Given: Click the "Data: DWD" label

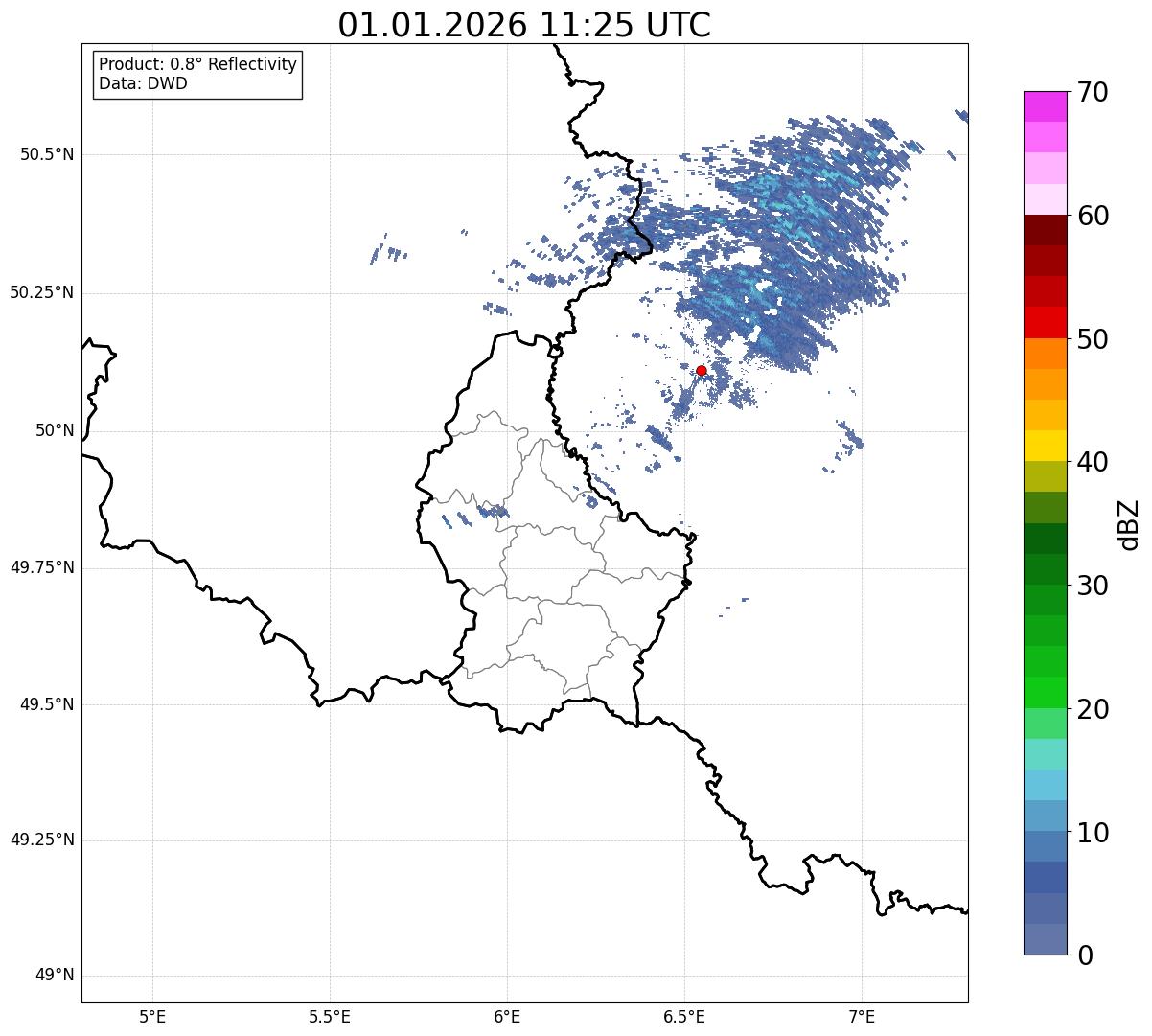Looking at the screenshot, I should coord(143,83).
